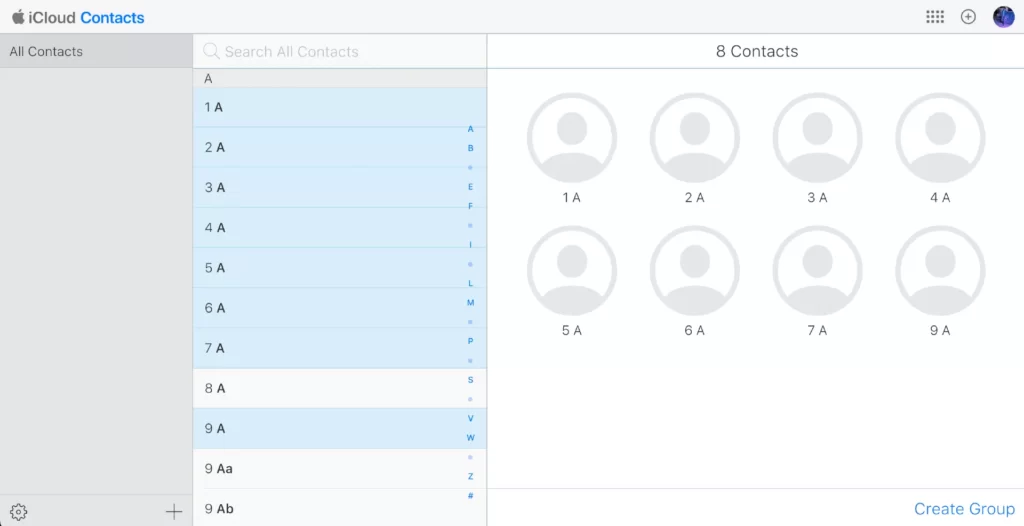
Task: Jump to letter F in index
Action: click(470, 206)
